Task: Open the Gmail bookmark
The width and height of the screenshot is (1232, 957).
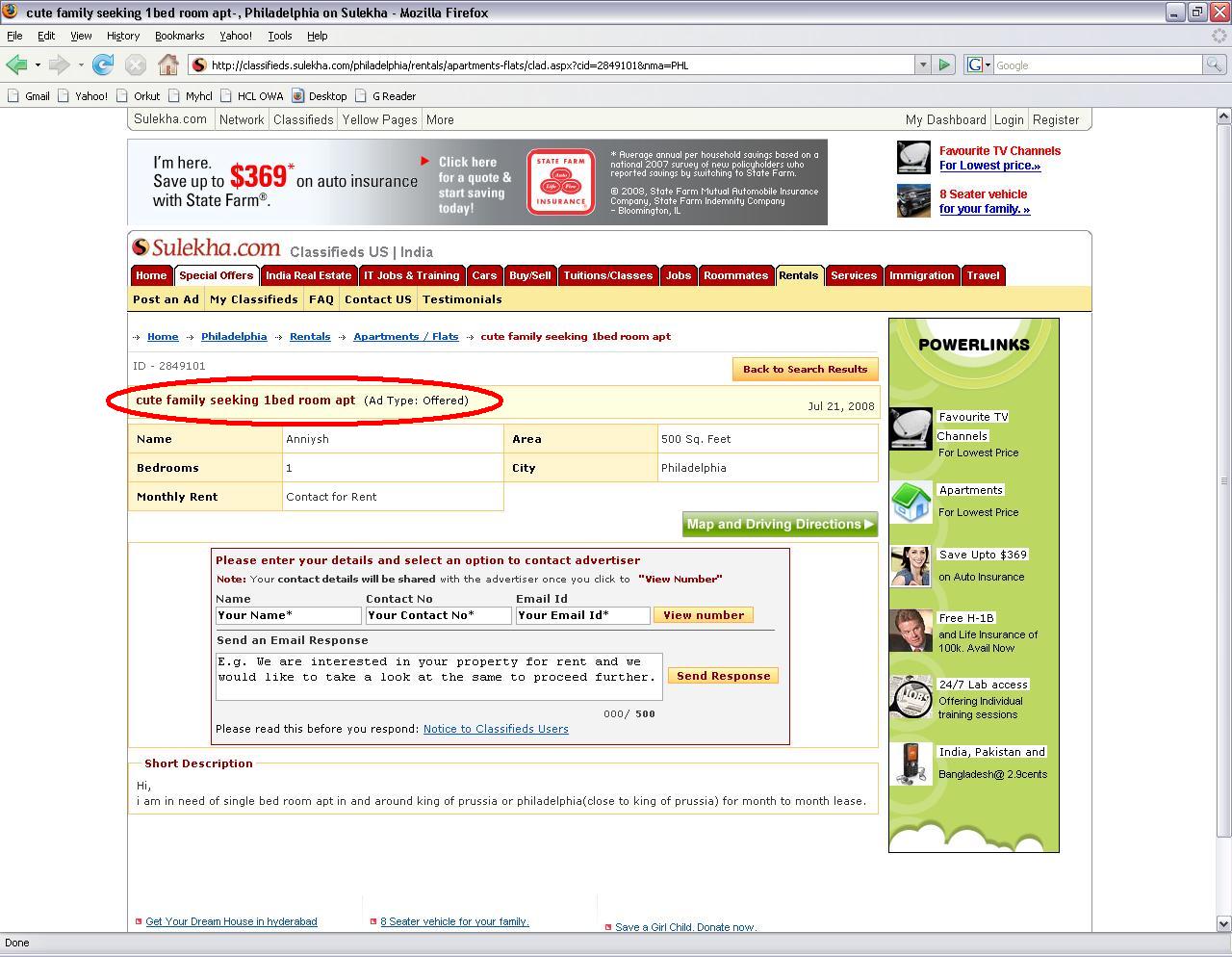Action: click(x=28, y=95)
